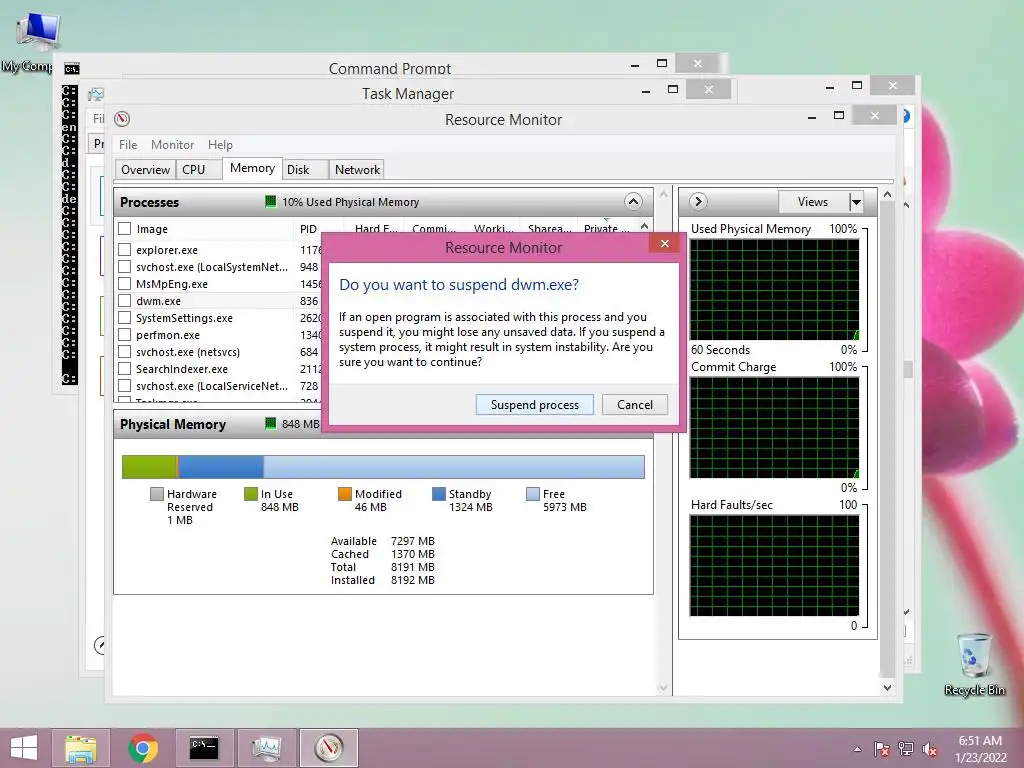Click light blue Free legend swatch
Image resolution: width=1024 pixels, height=768 pixels.
tap(533, 494)
